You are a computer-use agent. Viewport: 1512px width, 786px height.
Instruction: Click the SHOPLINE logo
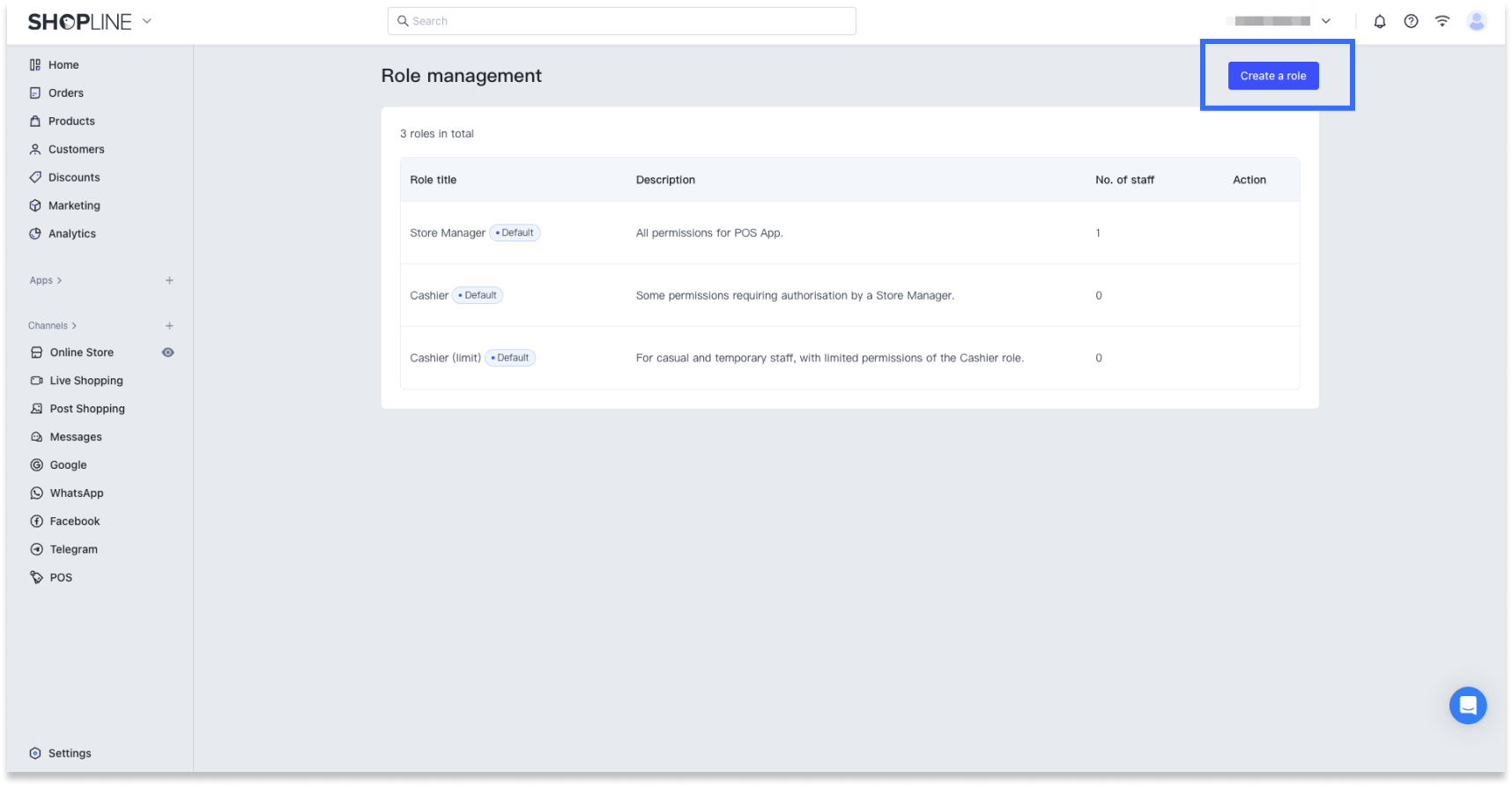pyautogui.click(x=79, y=22)
